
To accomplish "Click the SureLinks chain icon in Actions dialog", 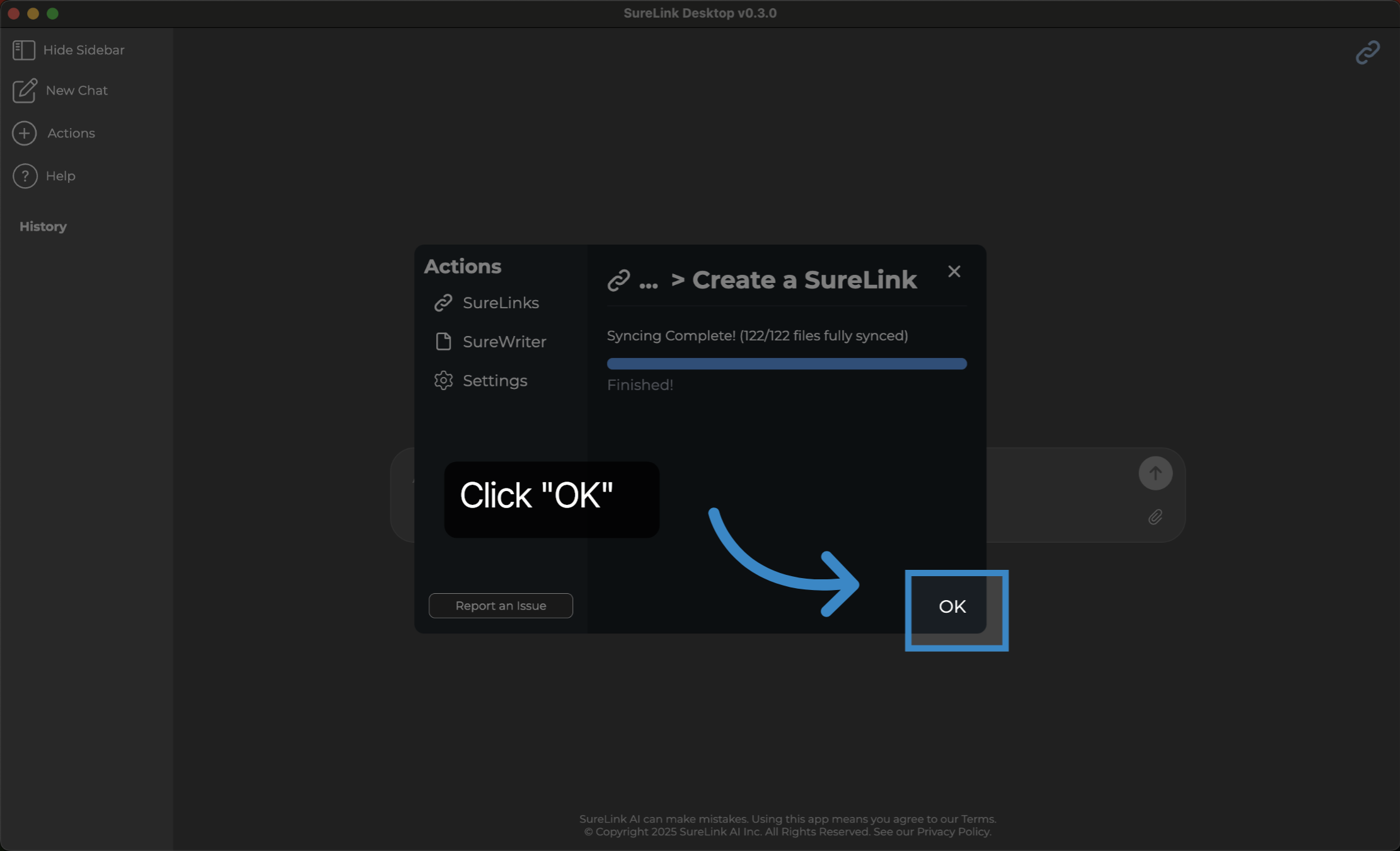I will pos(443,303).
